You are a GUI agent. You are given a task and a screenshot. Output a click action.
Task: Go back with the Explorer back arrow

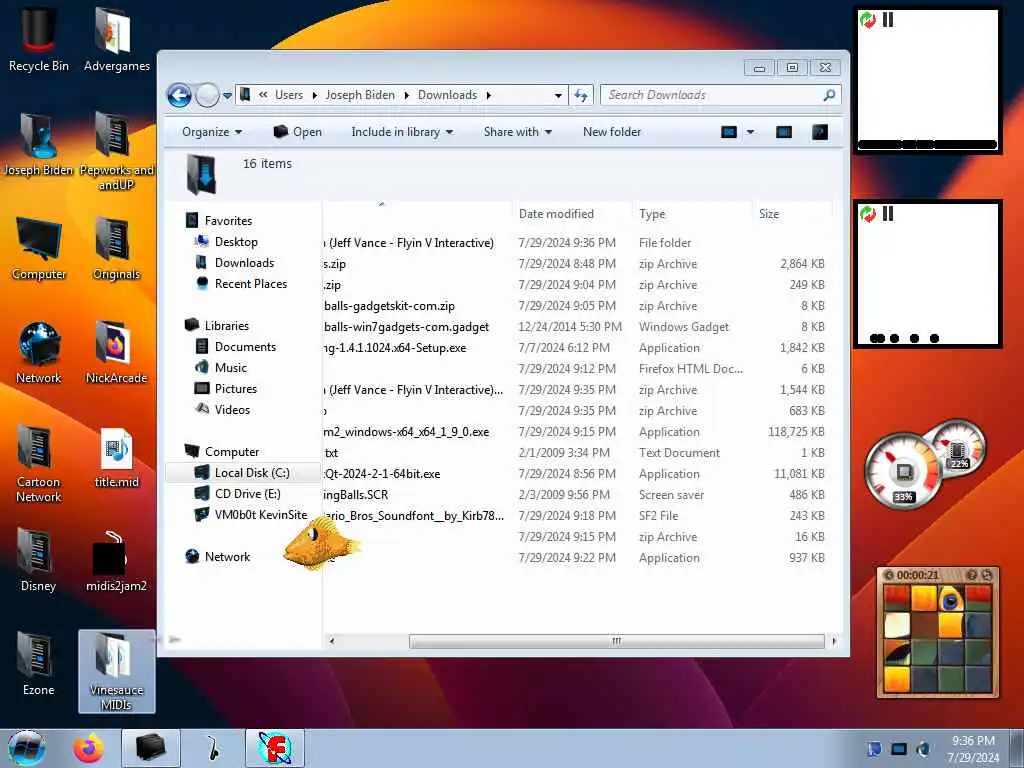(179, 95)
